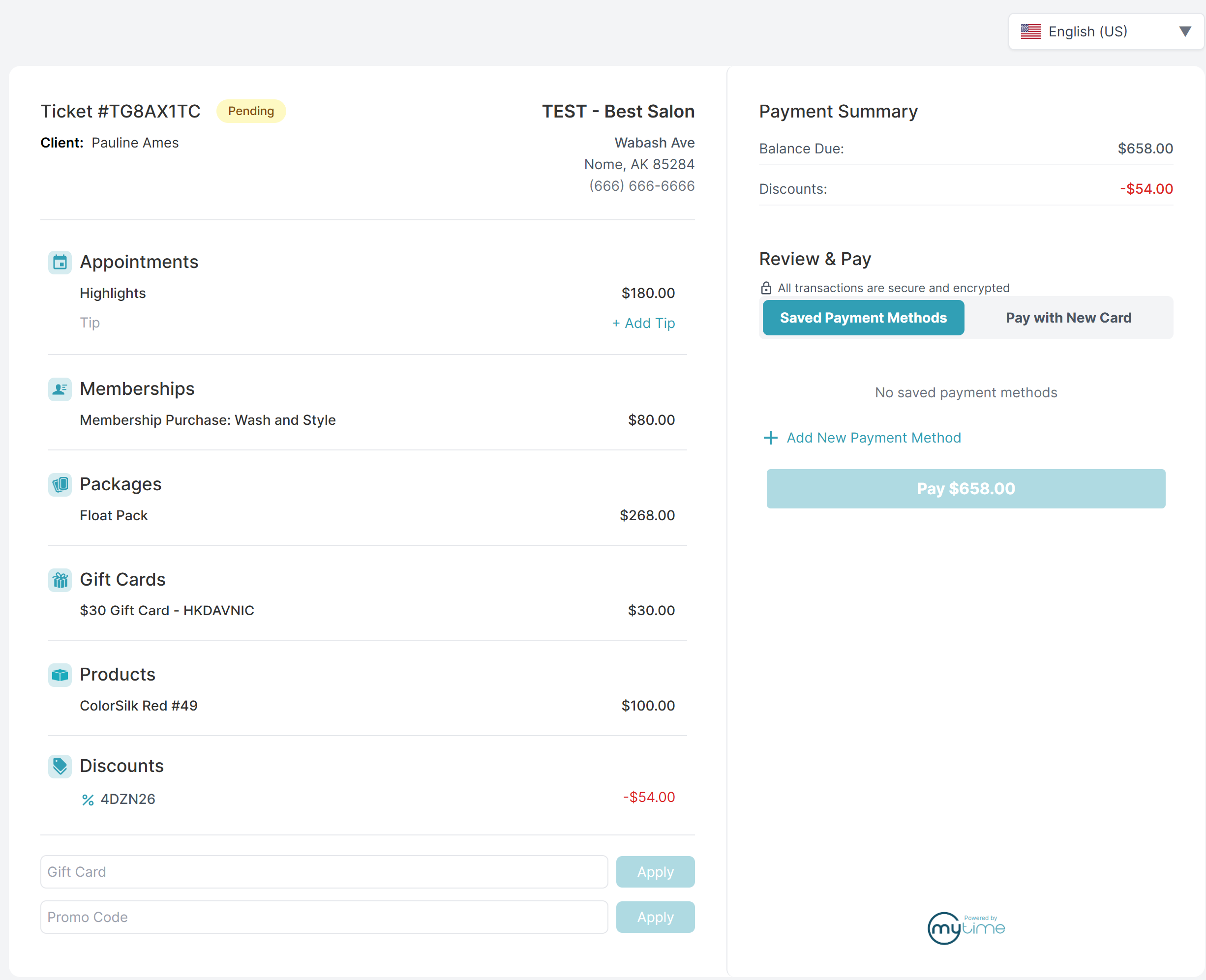Click the Discounts tag icon
Image resolution: width=1206 pixels, height=980 pixels.
(x=60, y=766)
